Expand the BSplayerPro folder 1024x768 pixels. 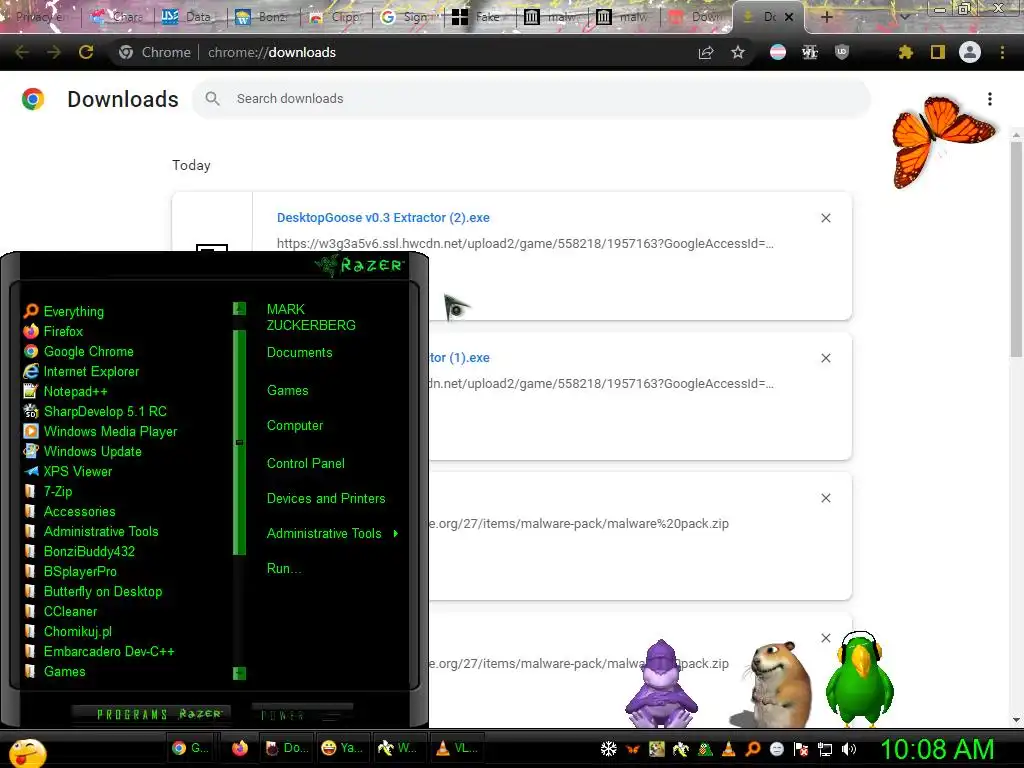tap(71, 571)
